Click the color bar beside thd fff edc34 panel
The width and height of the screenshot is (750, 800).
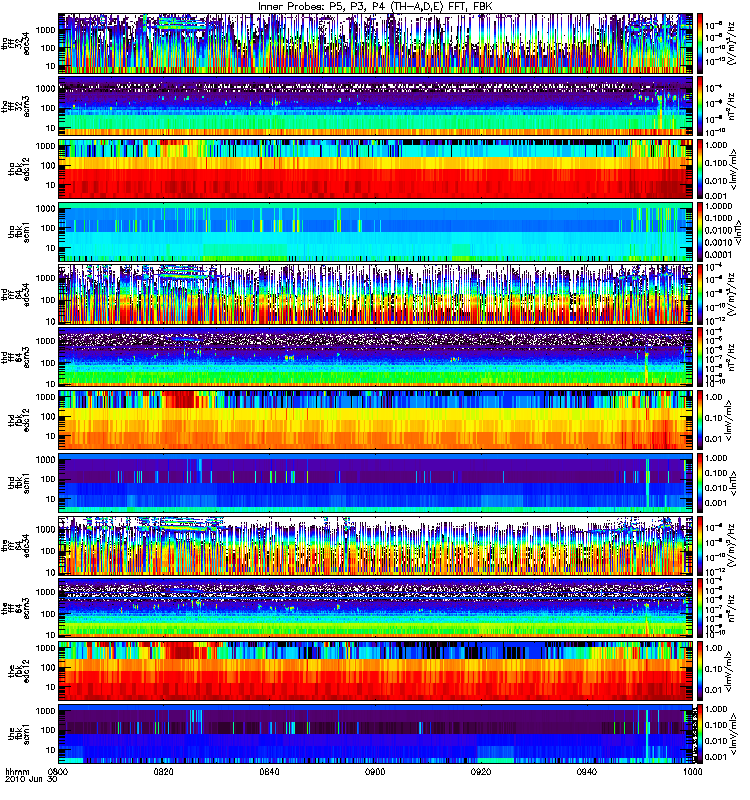click(700, 294)
